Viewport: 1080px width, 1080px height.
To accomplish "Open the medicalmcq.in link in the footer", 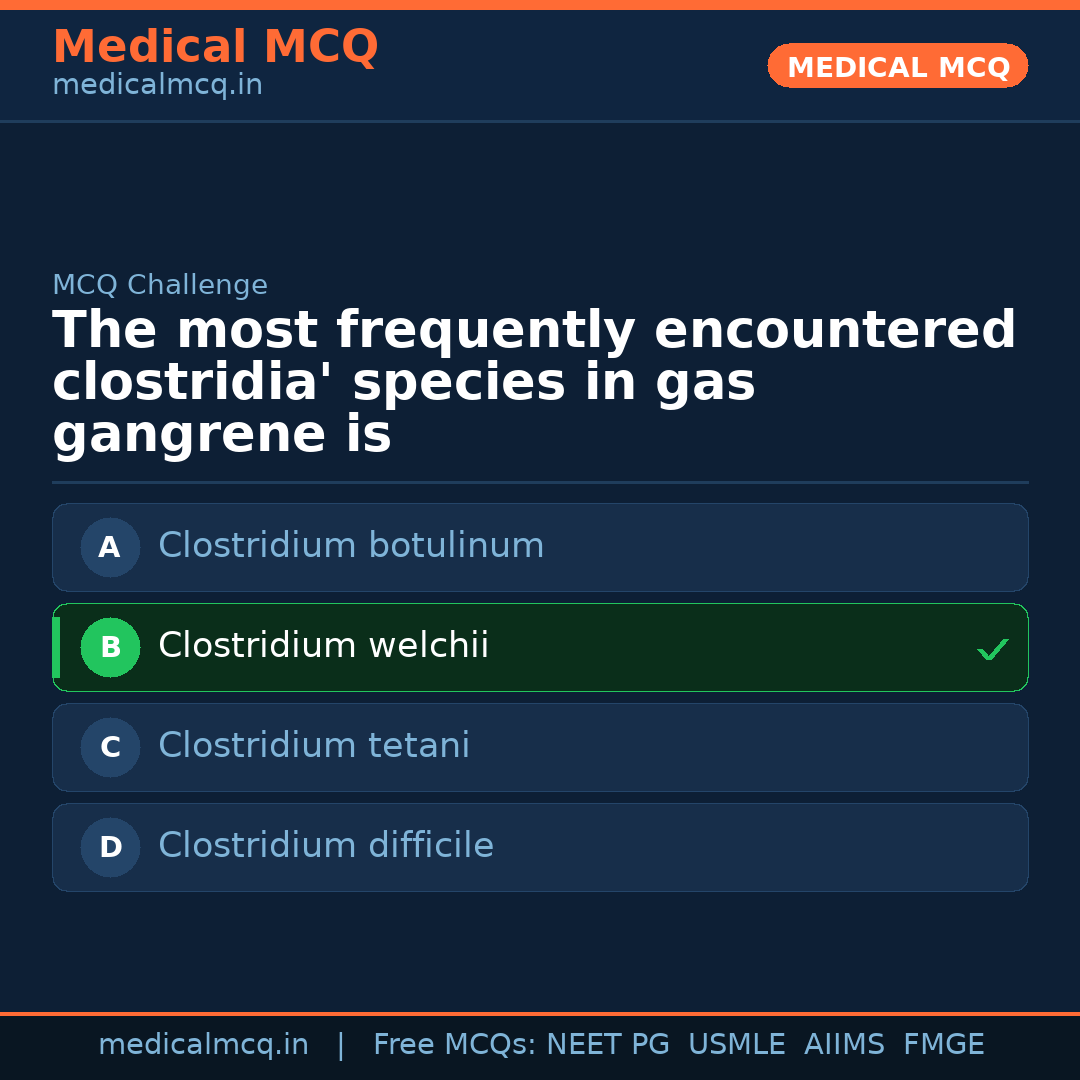I will click(x=203, y=1045).
